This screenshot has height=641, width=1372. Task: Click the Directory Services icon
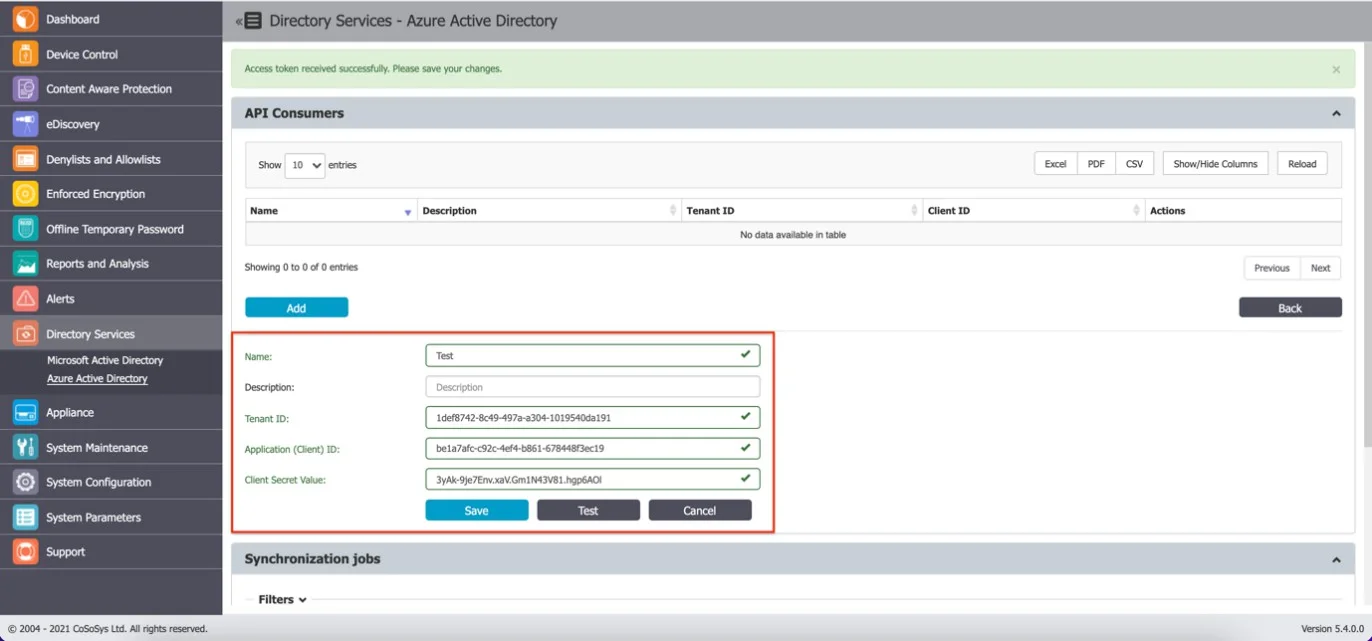pos(26,334)
